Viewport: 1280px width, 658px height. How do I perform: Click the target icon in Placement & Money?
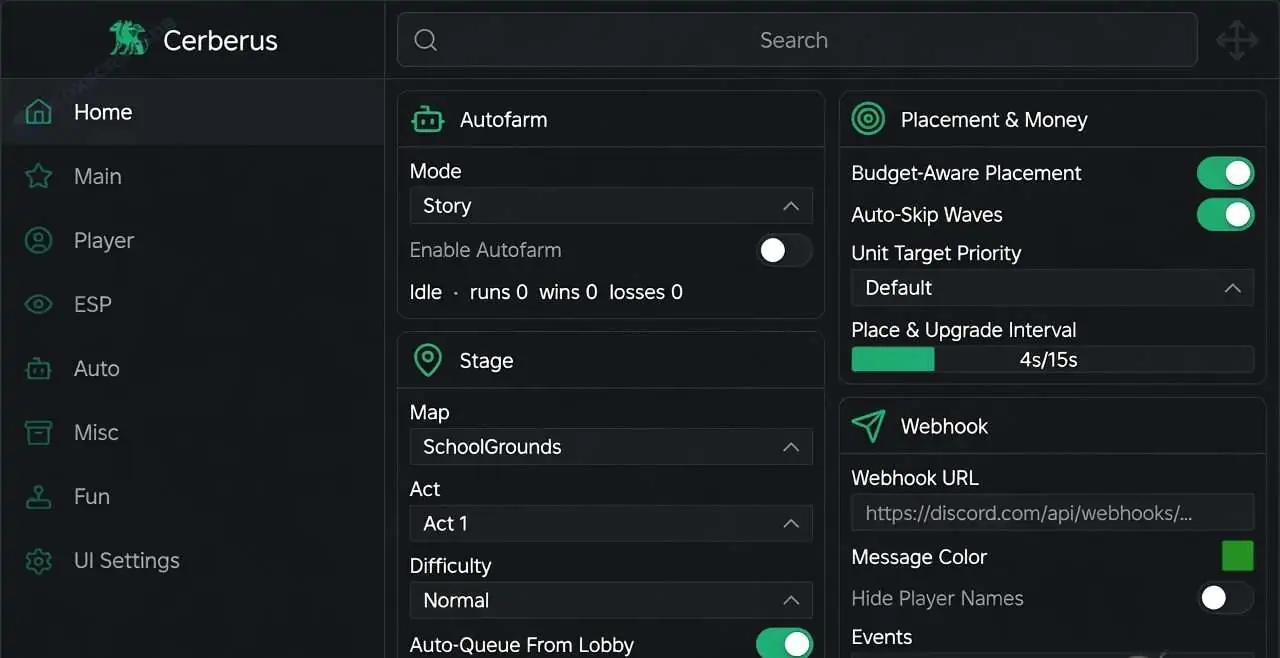[x=868, y=120]
